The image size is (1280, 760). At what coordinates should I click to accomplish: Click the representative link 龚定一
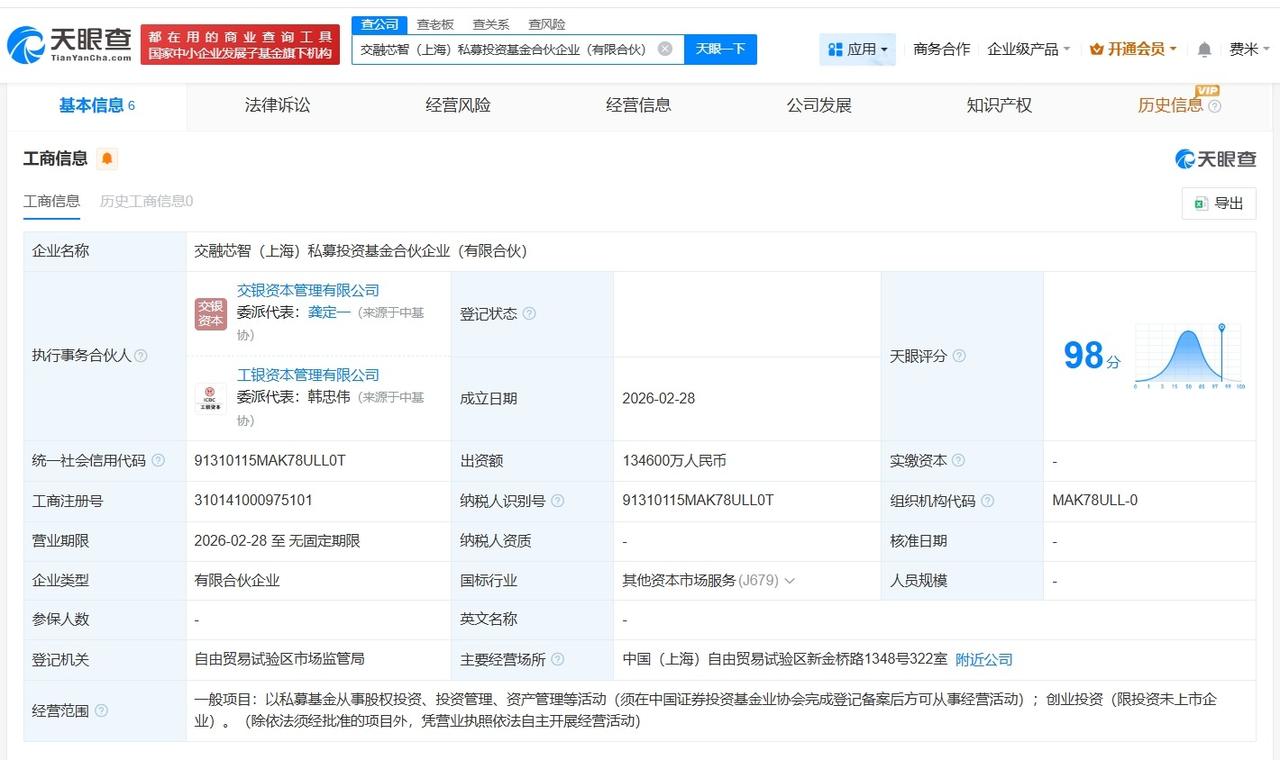[328, 311]
